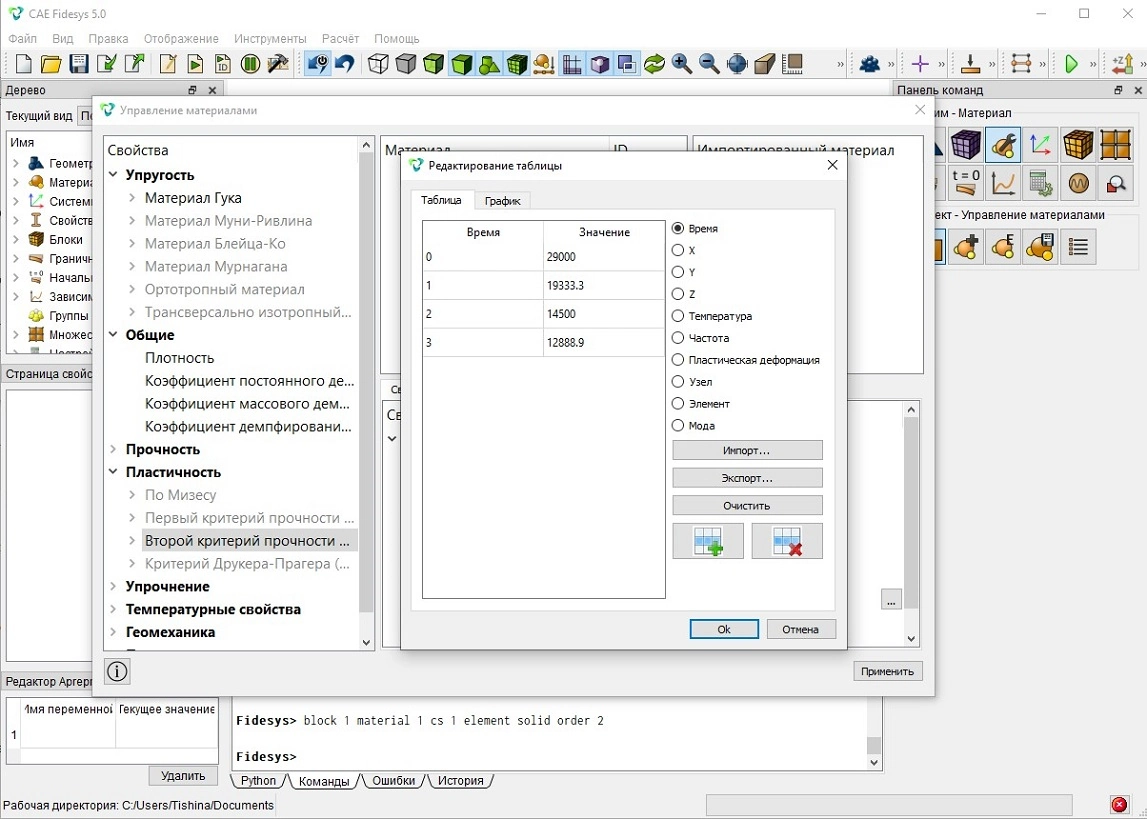Select the Z radio button

click(677, 294)
